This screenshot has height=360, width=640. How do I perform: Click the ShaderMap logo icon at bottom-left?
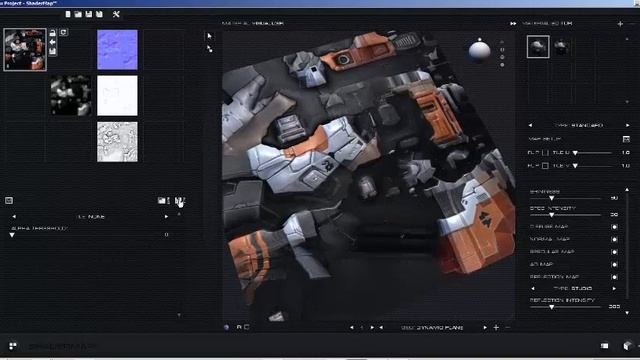pos(13,346)
